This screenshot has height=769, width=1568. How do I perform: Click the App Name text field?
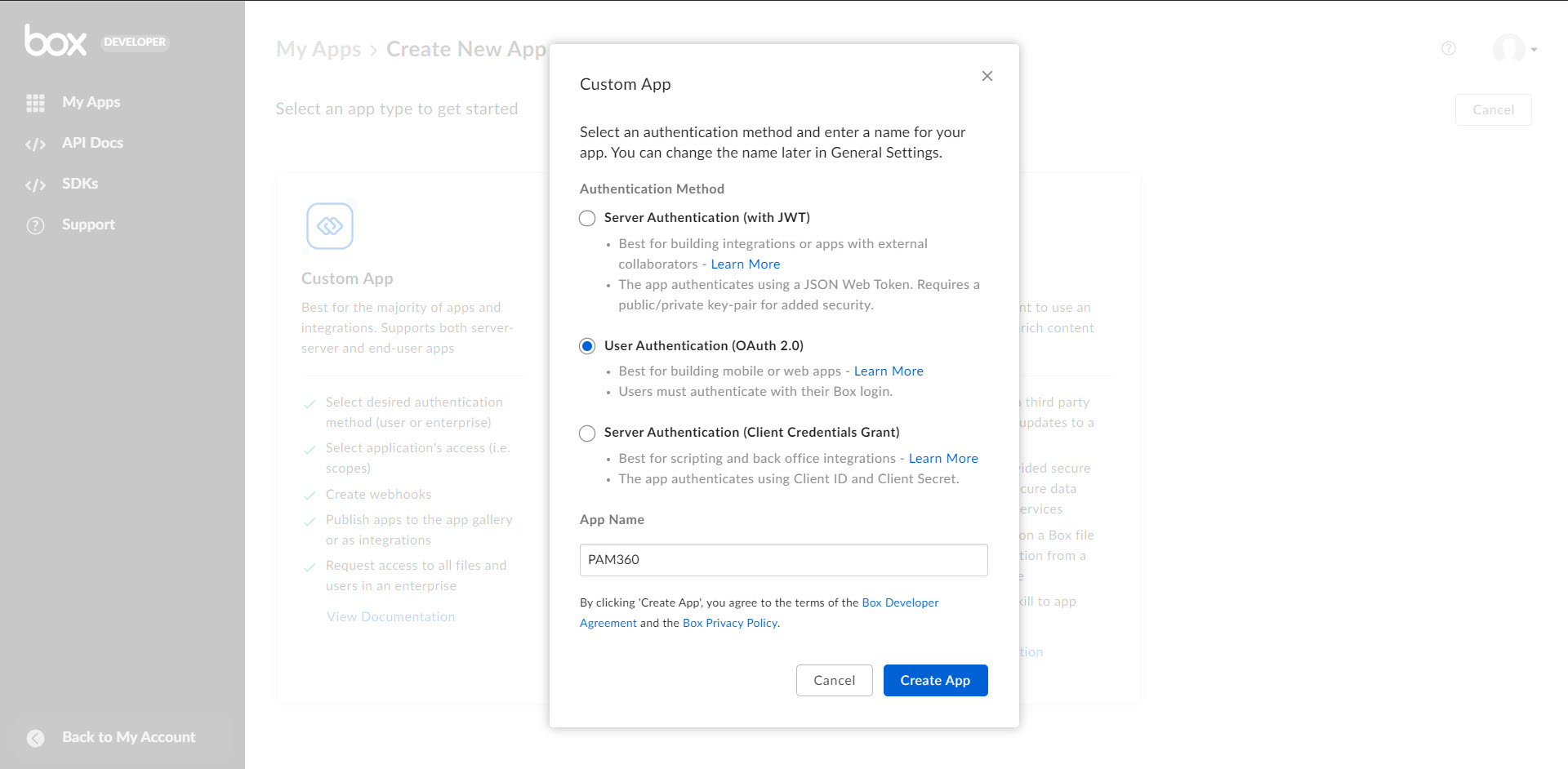click(783, 560)
